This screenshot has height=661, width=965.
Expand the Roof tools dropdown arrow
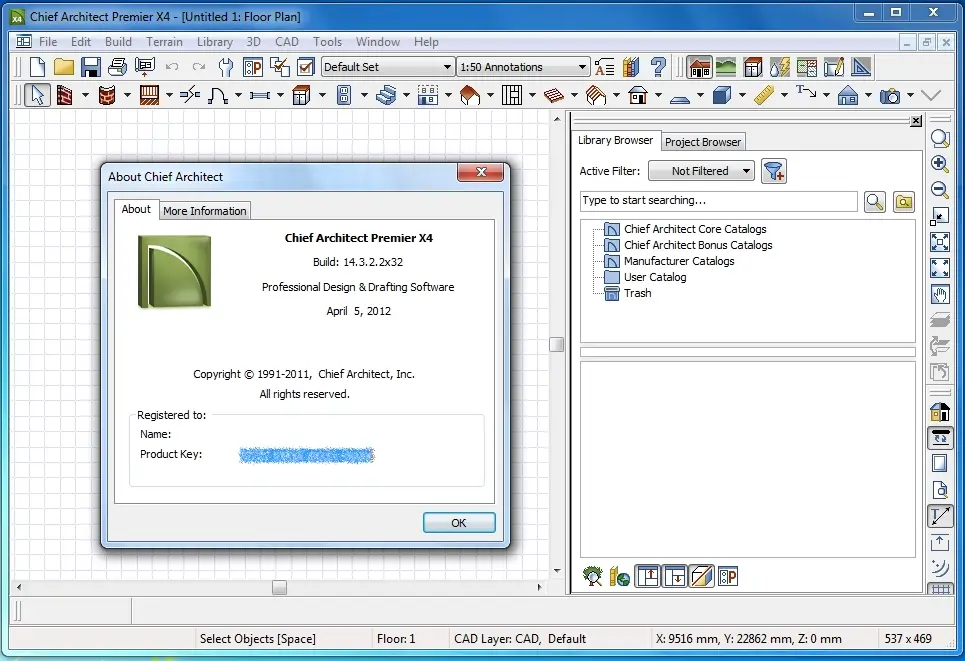(x=490, y=95)
